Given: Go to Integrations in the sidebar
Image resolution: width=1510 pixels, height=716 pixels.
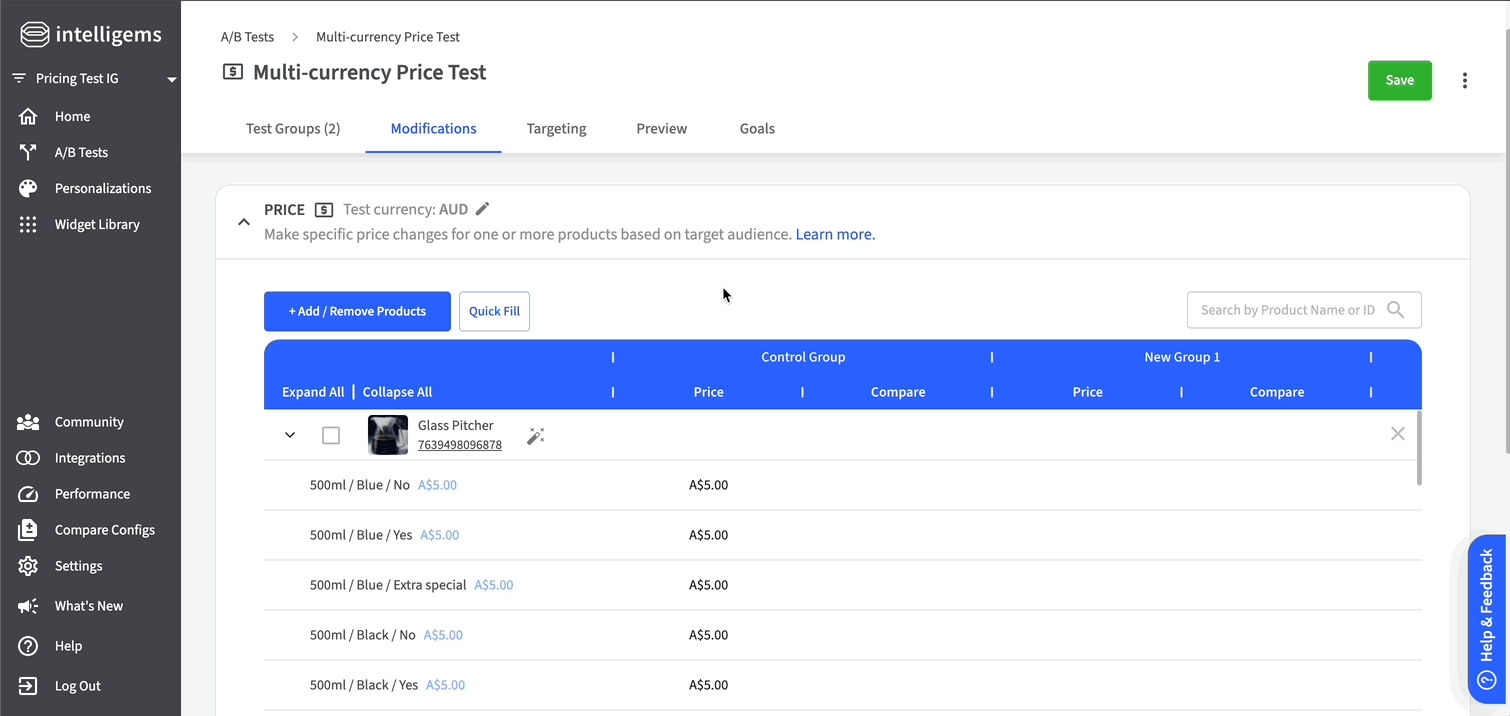Looking at the screenshot, I should 89,458.
